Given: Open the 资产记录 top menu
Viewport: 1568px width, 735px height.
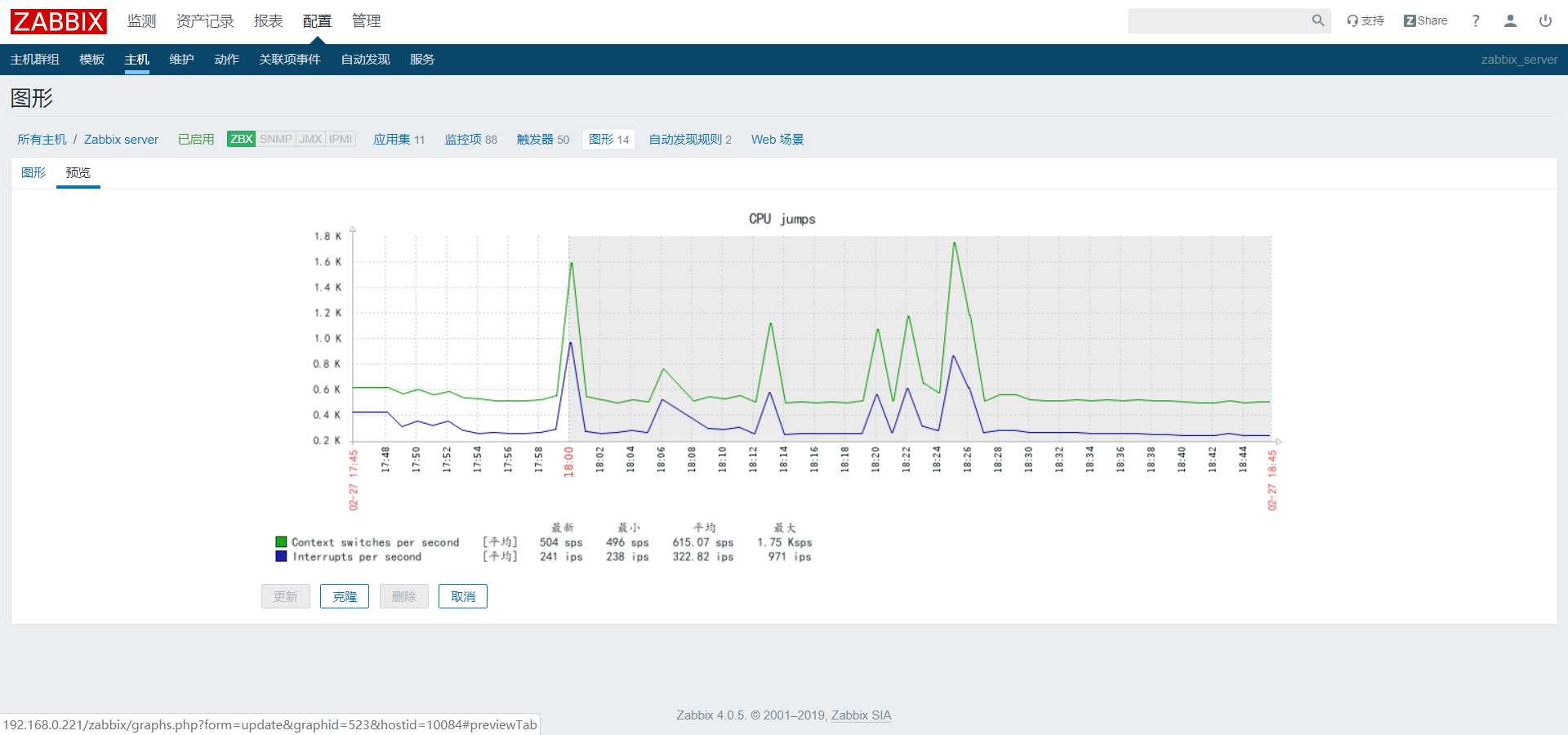Looking at the screenshot, I should 205,21.
